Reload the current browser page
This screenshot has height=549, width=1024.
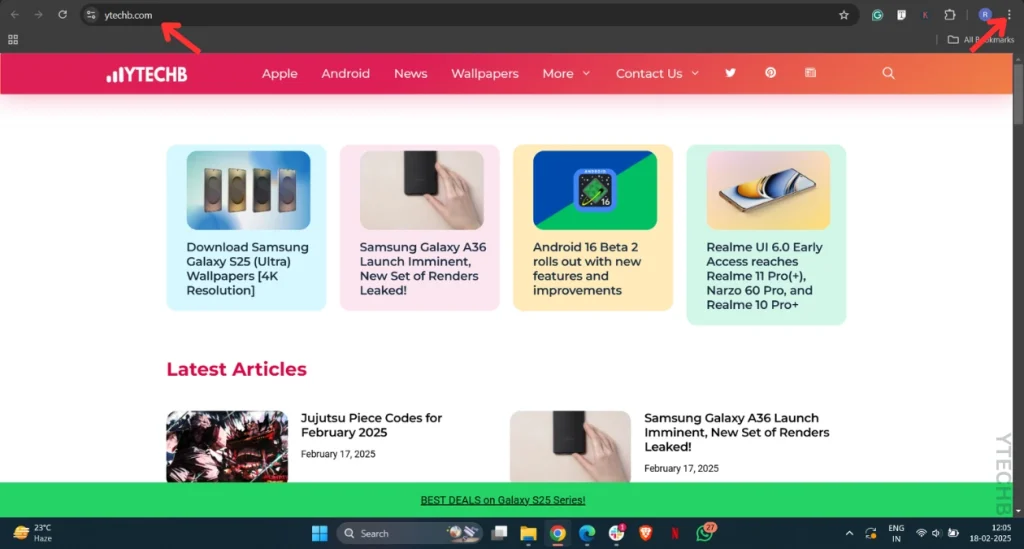point(62,14)
